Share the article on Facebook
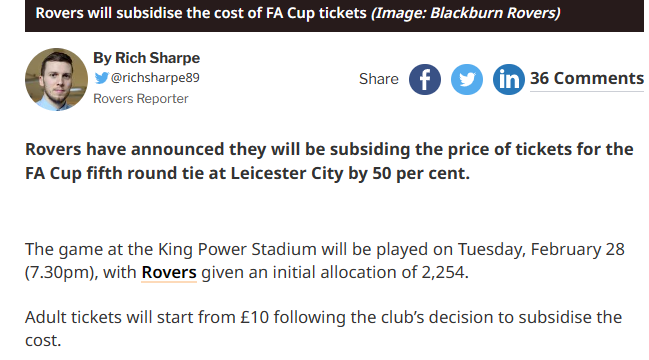The width and height of the screenshot is (649, 360). pos(425,79)
